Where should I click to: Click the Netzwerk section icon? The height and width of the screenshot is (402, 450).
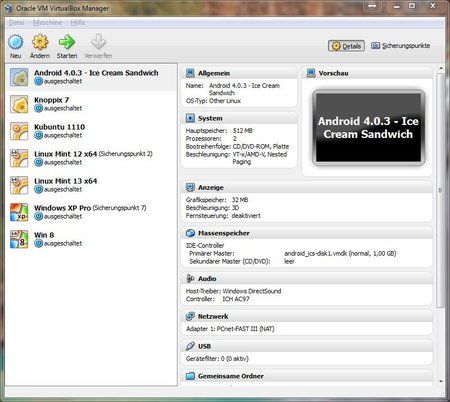(x=190, y=316)
